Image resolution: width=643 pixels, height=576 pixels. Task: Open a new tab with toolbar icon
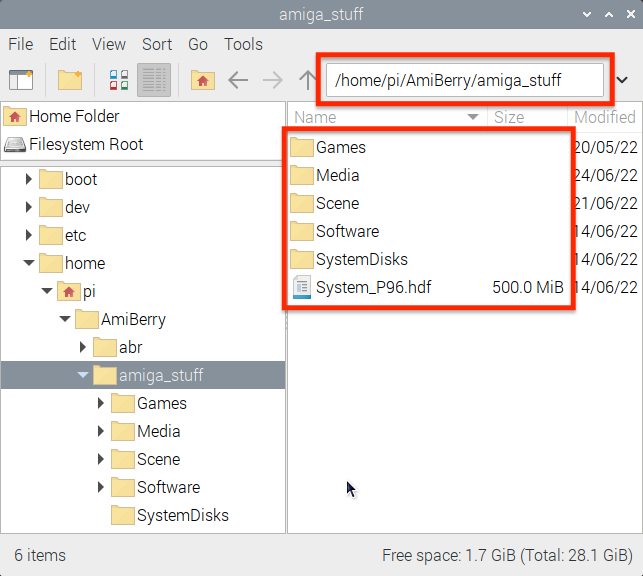[x=21, y=80]
